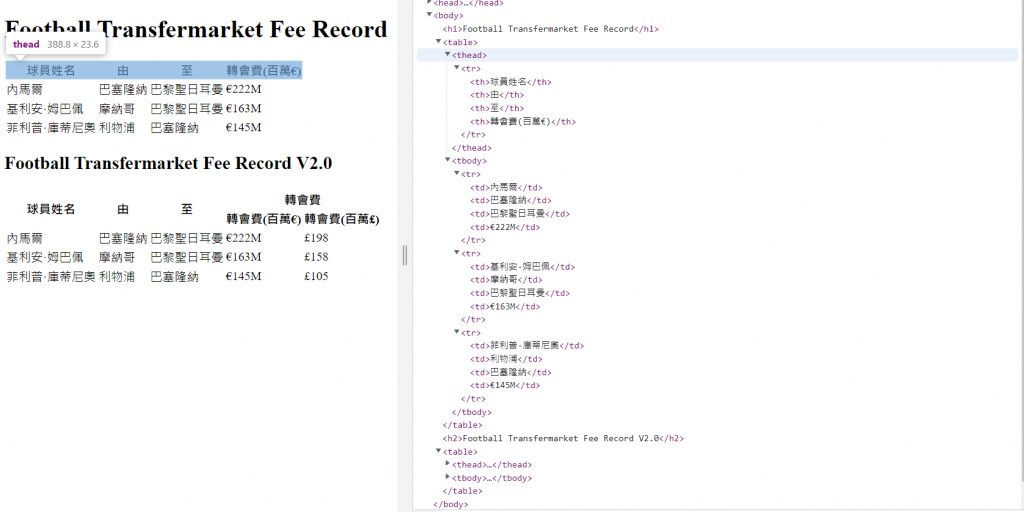Select the td €163M line in DOM tree
The image size is (1024, 512).
505,306
